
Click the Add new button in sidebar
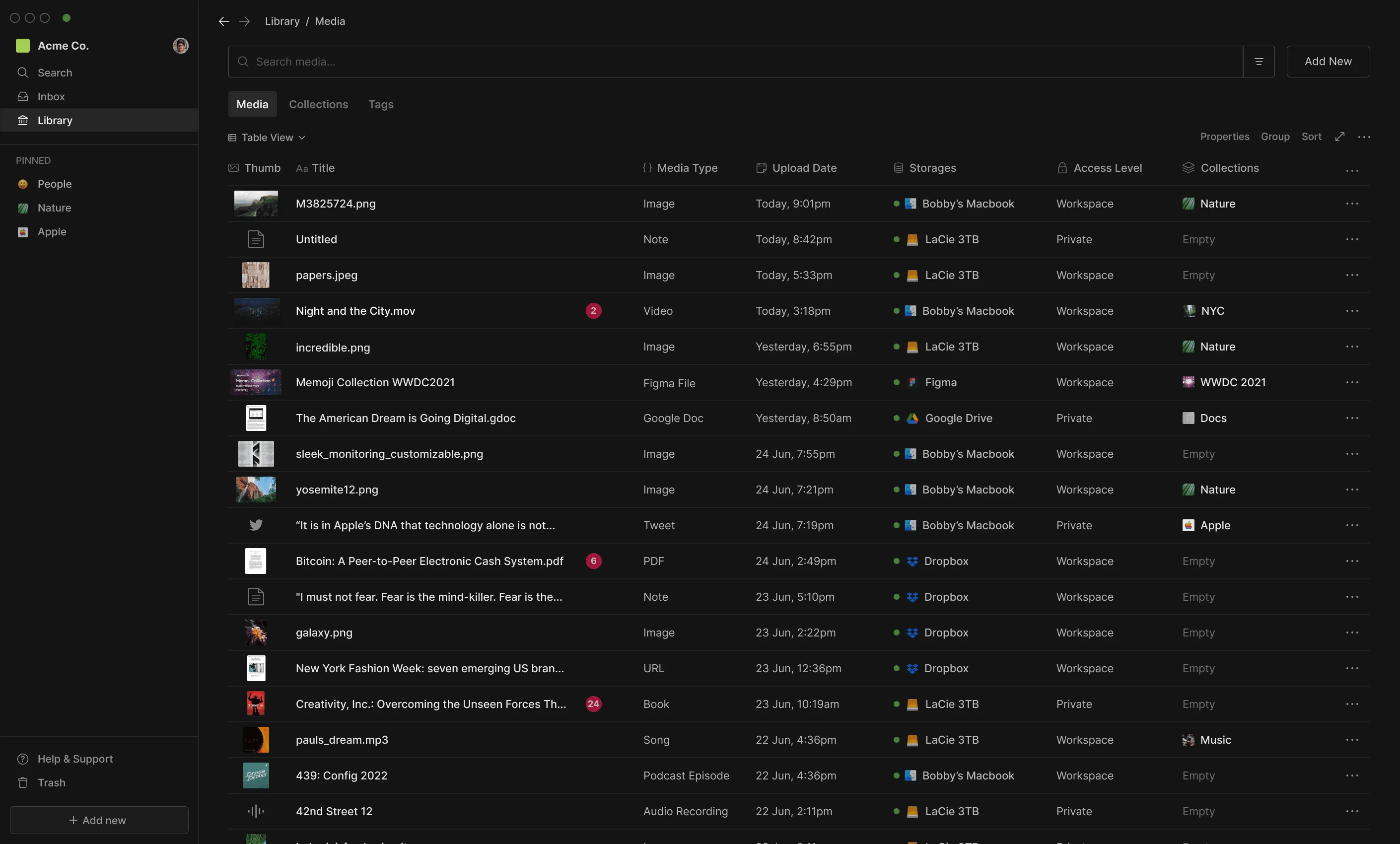[99, 820]
